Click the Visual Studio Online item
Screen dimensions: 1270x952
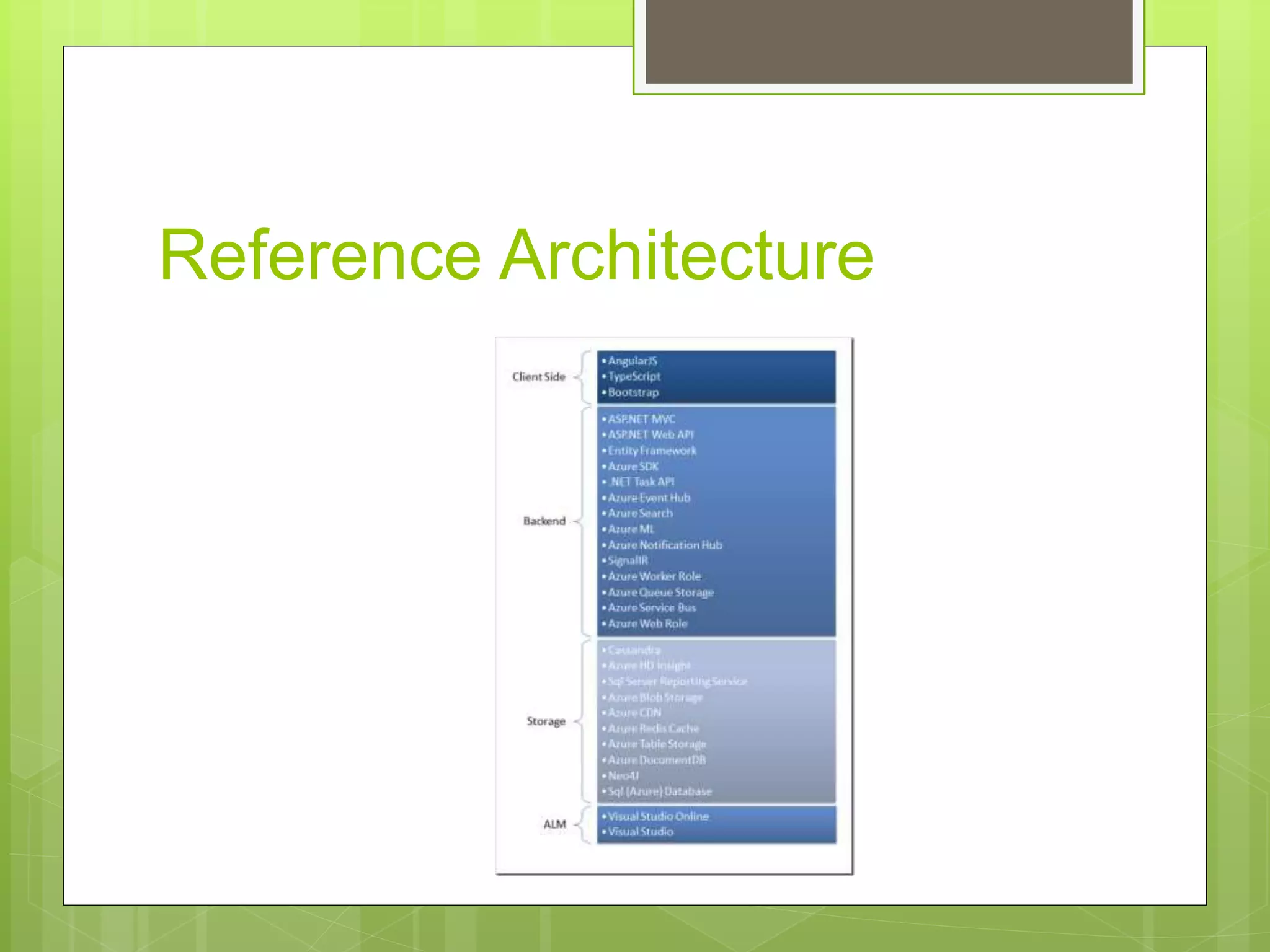point(658,816)
